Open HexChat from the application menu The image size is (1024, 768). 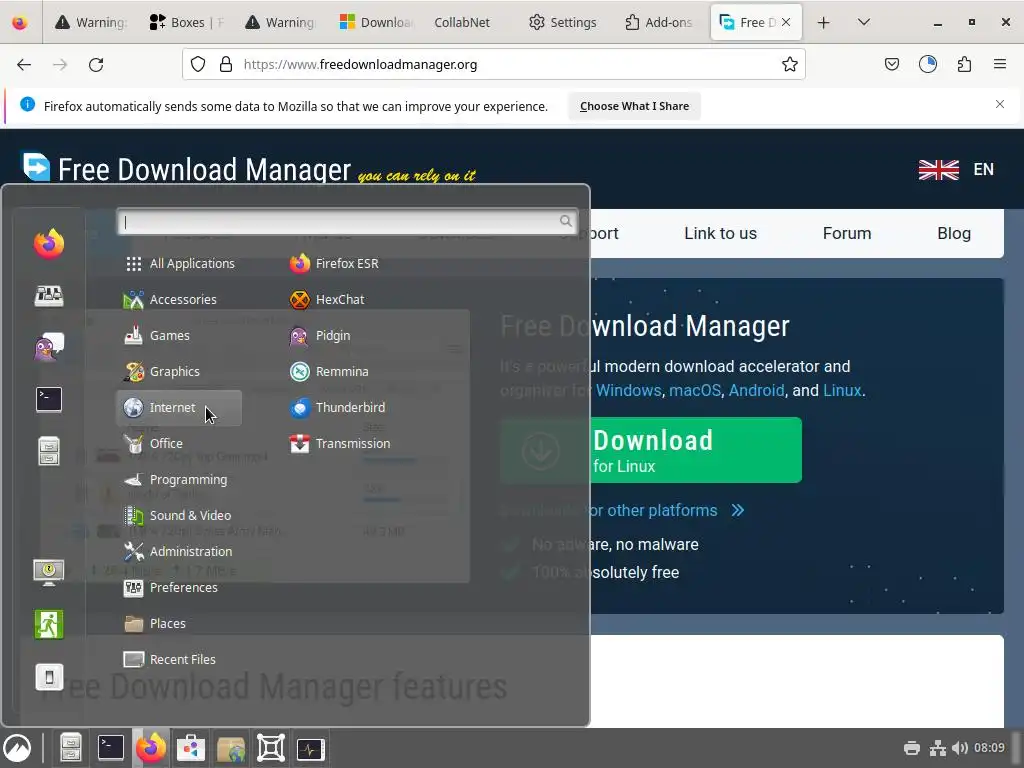[x=327, y=299]
